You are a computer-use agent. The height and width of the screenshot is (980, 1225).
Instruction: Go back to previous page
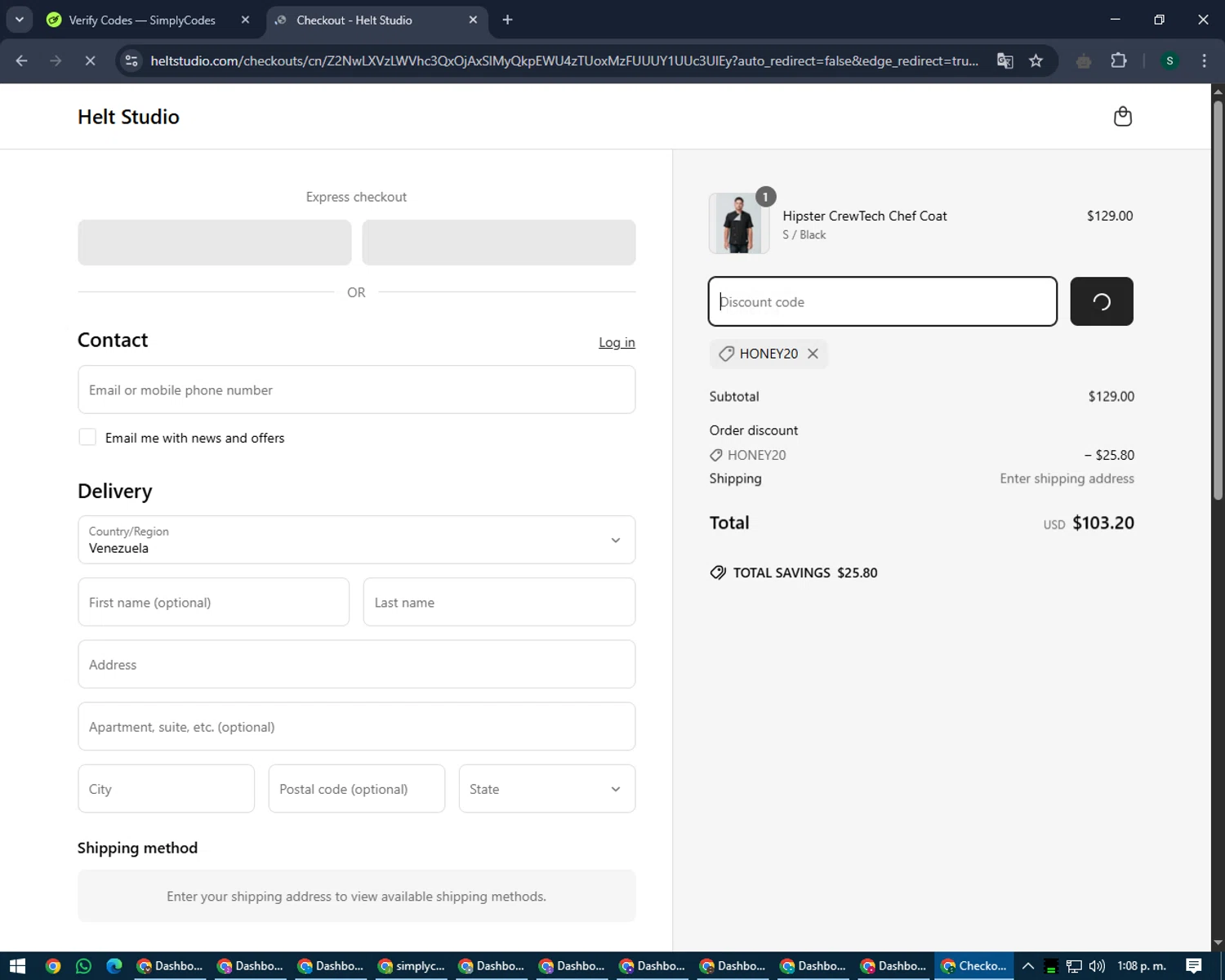(22, 60)
